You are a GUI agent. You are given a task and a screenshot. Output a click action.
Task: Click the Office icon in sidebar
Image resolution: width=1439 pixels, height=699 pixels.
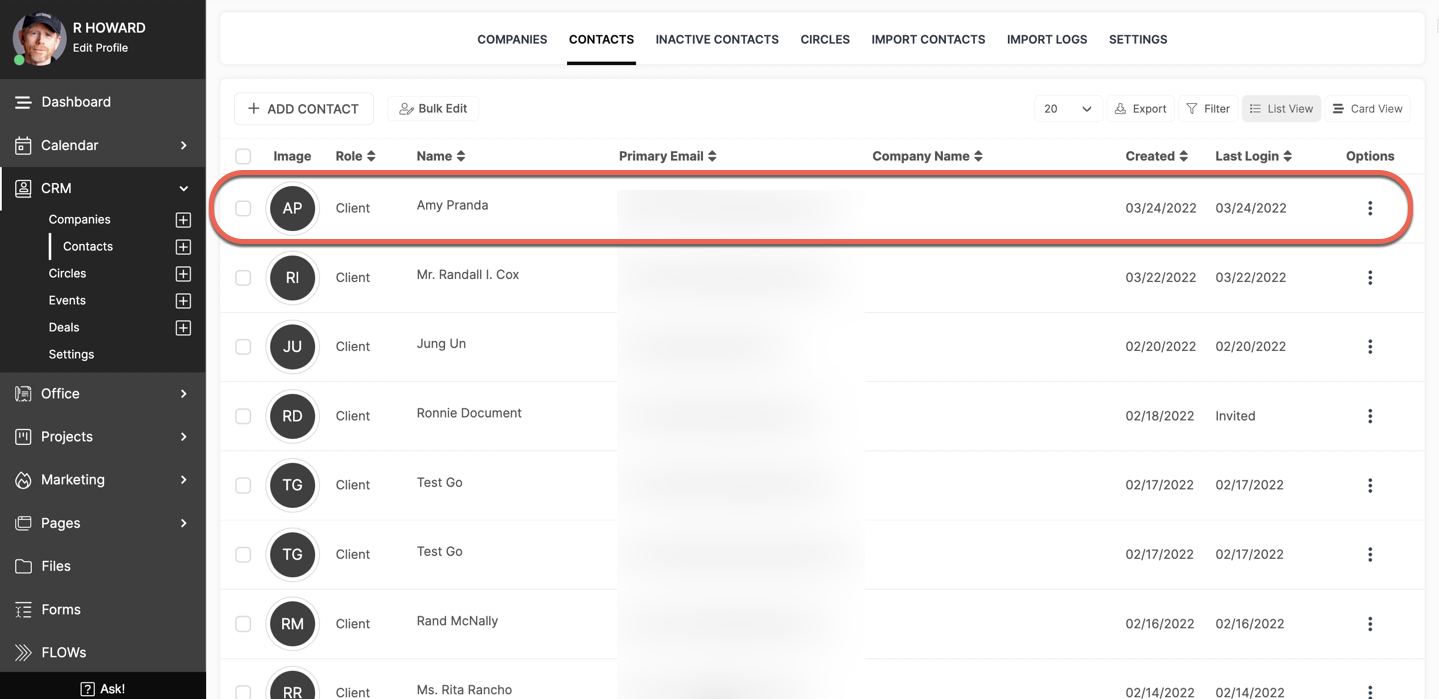pos(23,394)
